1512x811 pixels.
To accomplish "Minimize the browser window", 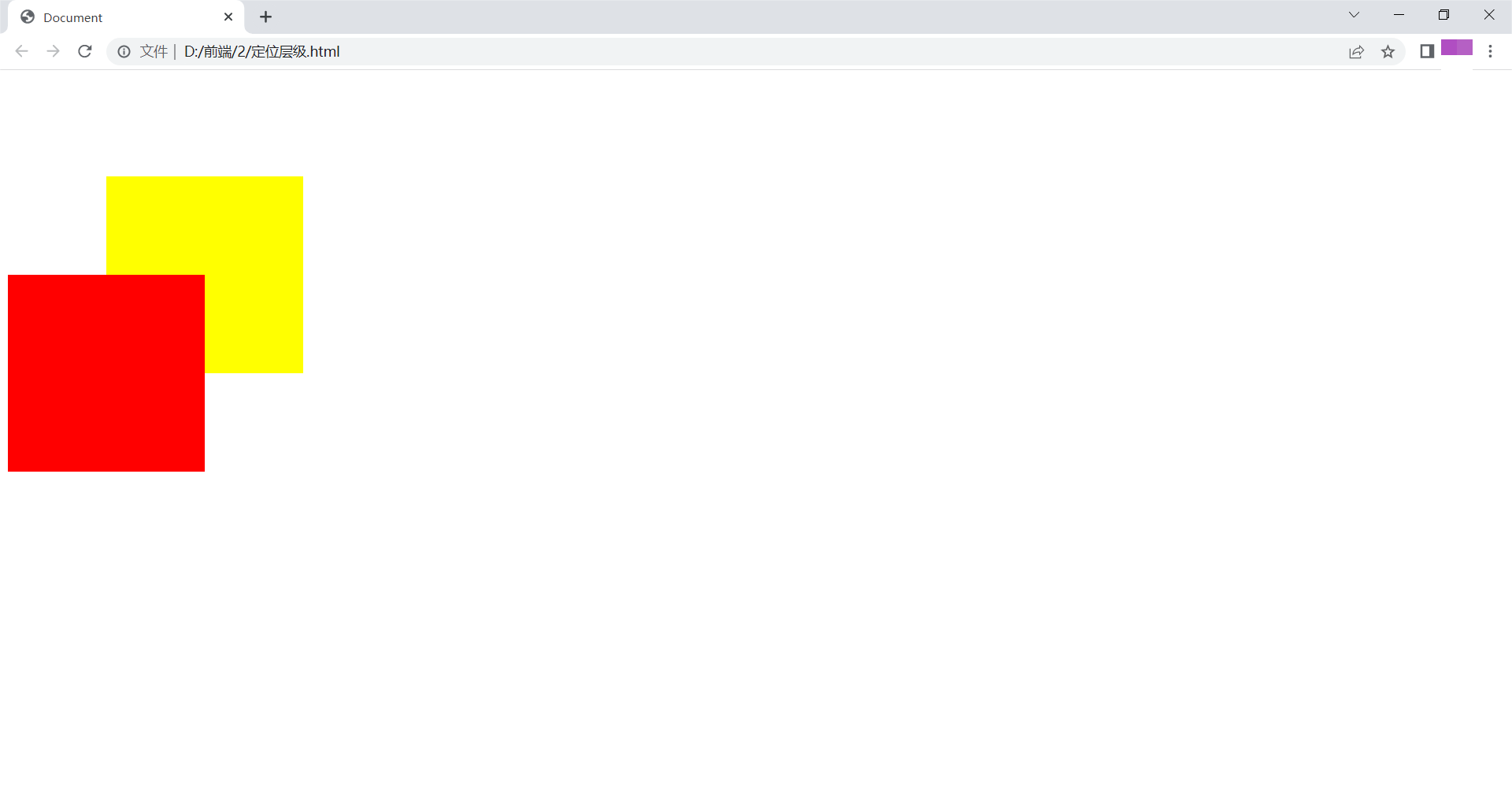I will [1399, 15].
